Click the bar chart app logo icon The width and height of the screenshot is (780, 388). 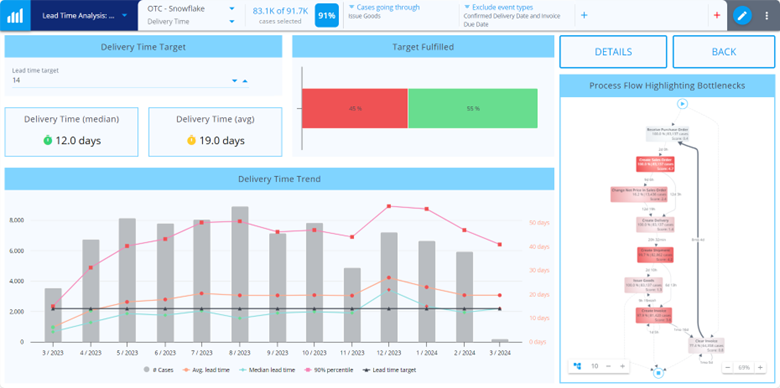click(15, 15)
